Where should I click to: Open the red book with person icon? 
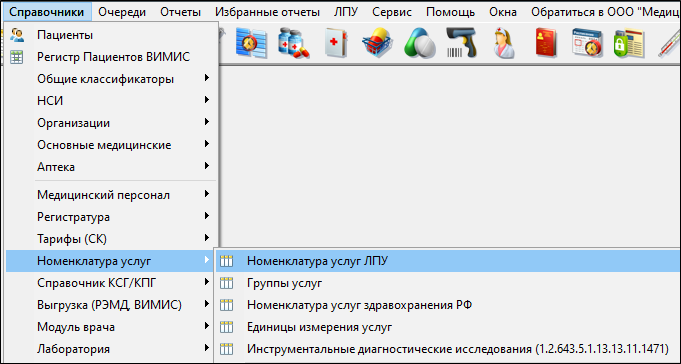coord(546,43)
